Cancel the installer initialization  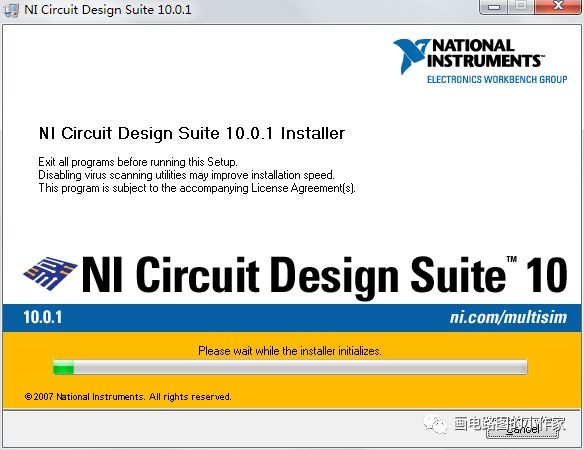[523, 430]
